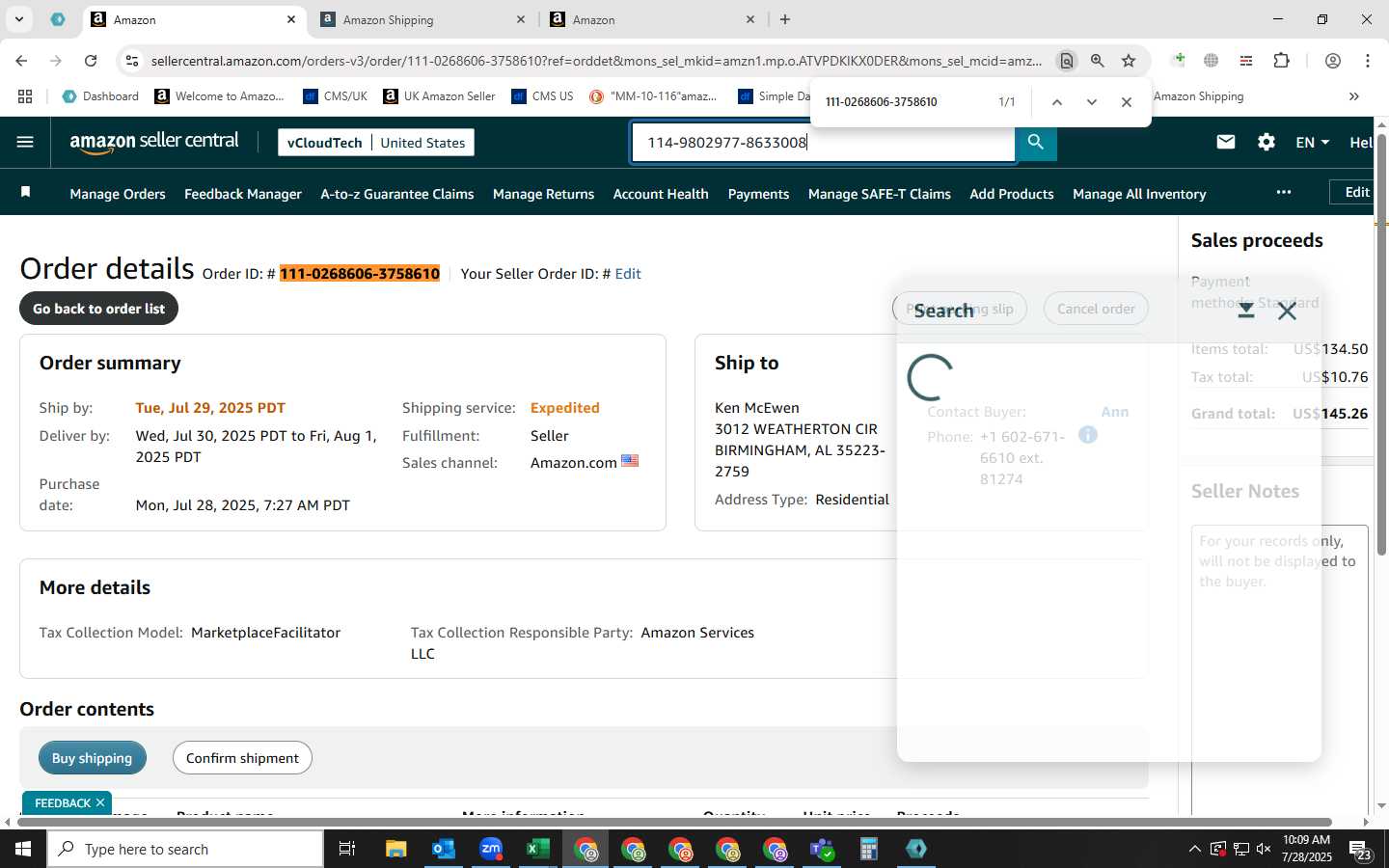Open the messages envelope icon
The height and width of the screenshot is (868, 1389).
[1226, 142]
